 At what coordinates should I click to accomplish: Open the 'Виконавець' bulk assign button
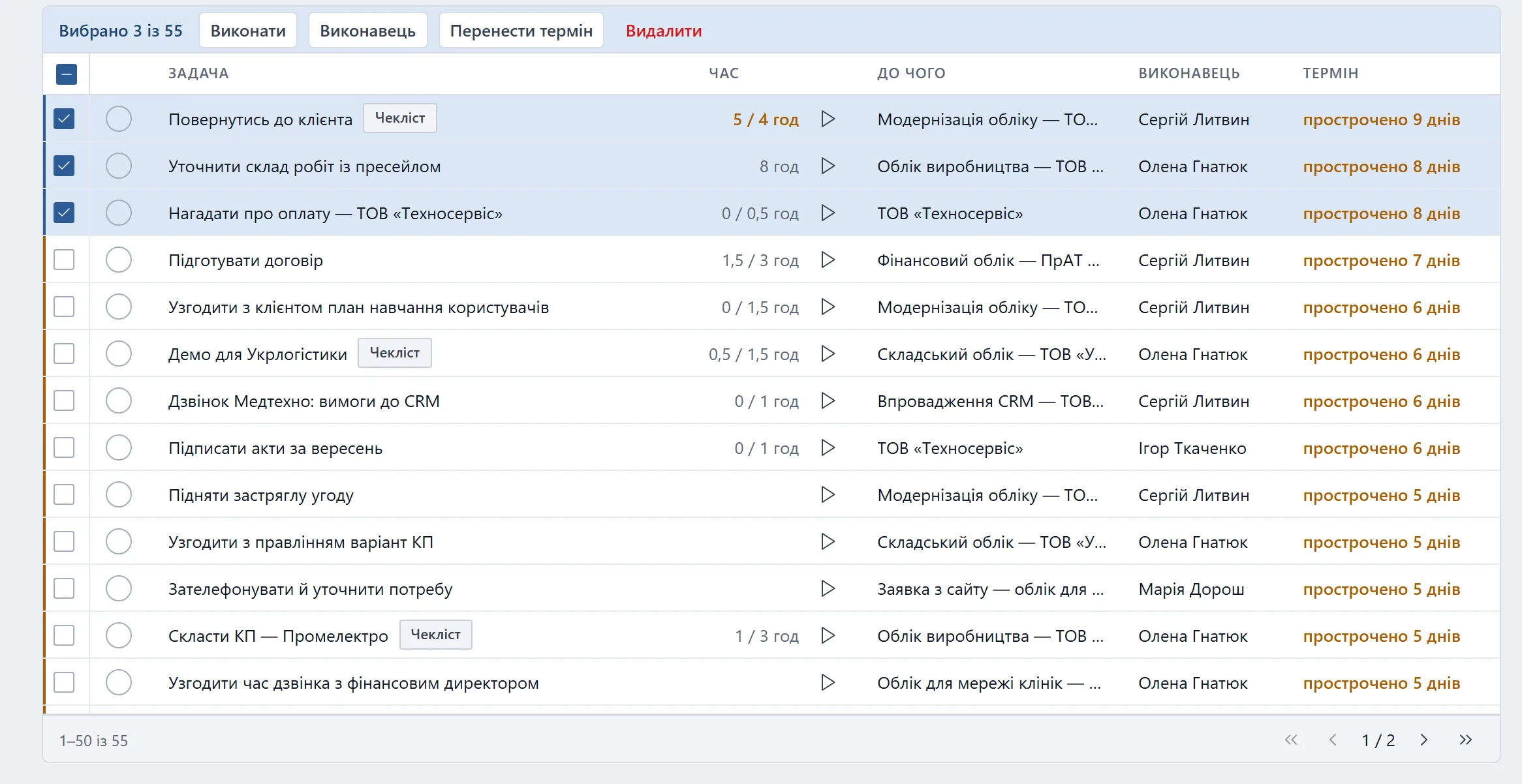[x=367, y=31]
